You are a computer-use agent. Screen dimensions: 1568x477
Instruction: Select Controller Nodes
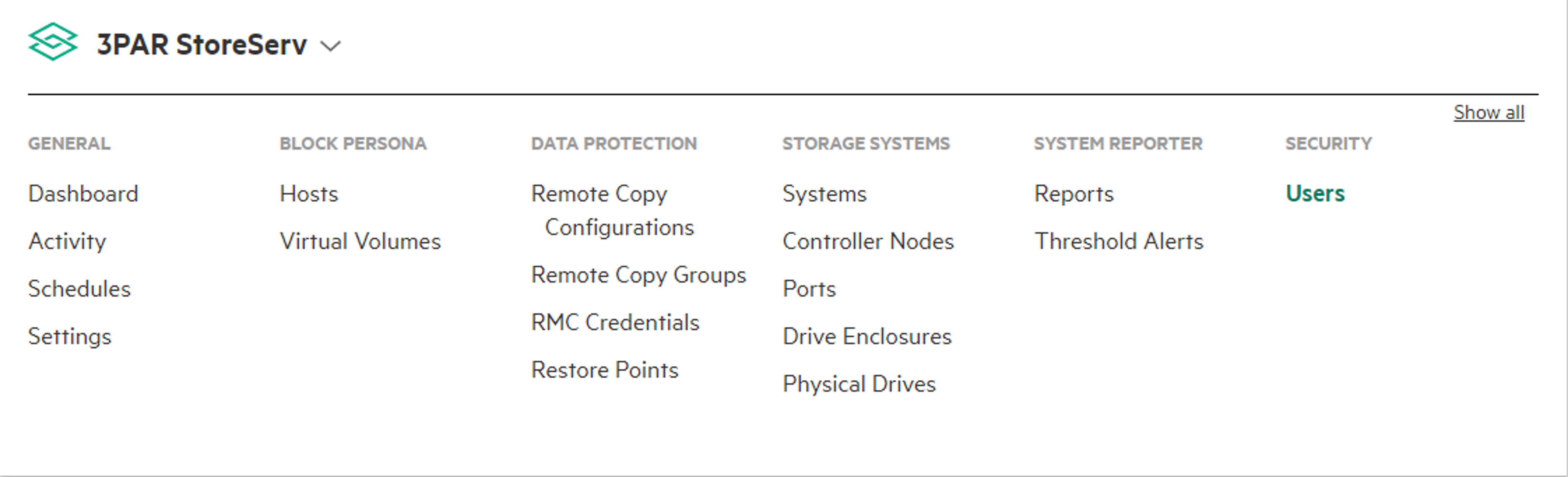click(869, 241)
